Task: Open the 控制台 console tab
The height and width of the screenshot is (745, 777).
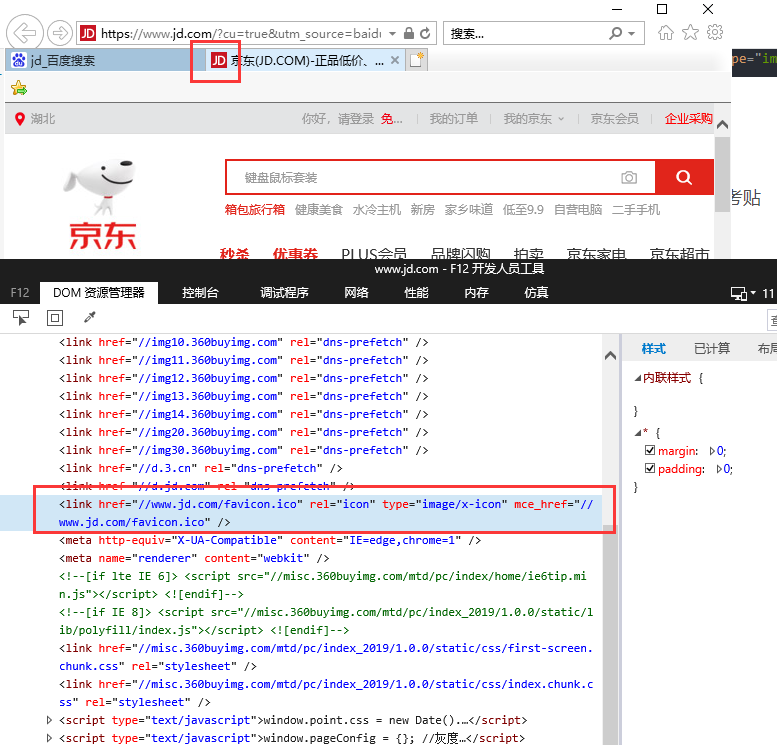Action: point(200,293)
